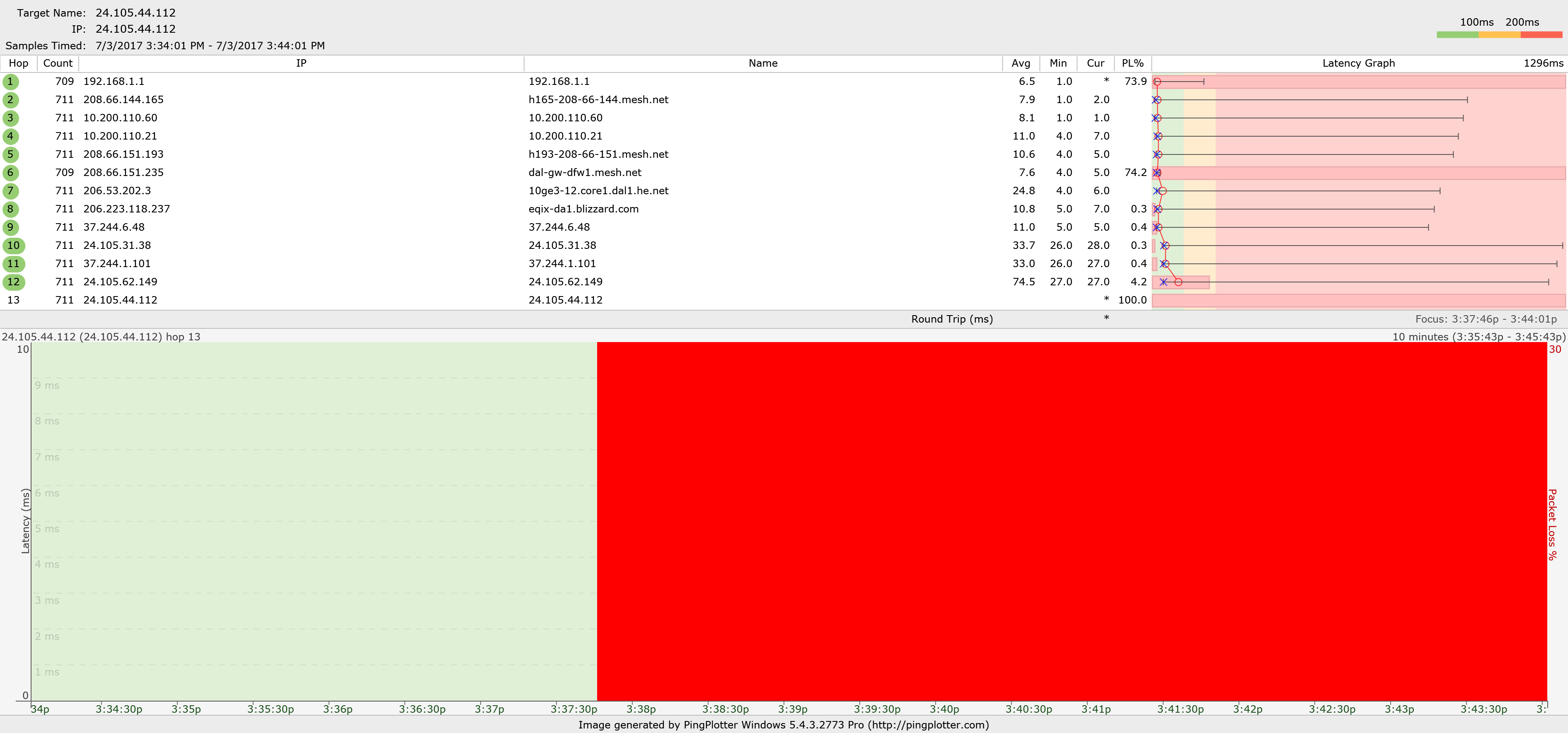Click the 24.8 average for hop 7

(x=1024, y=191)
